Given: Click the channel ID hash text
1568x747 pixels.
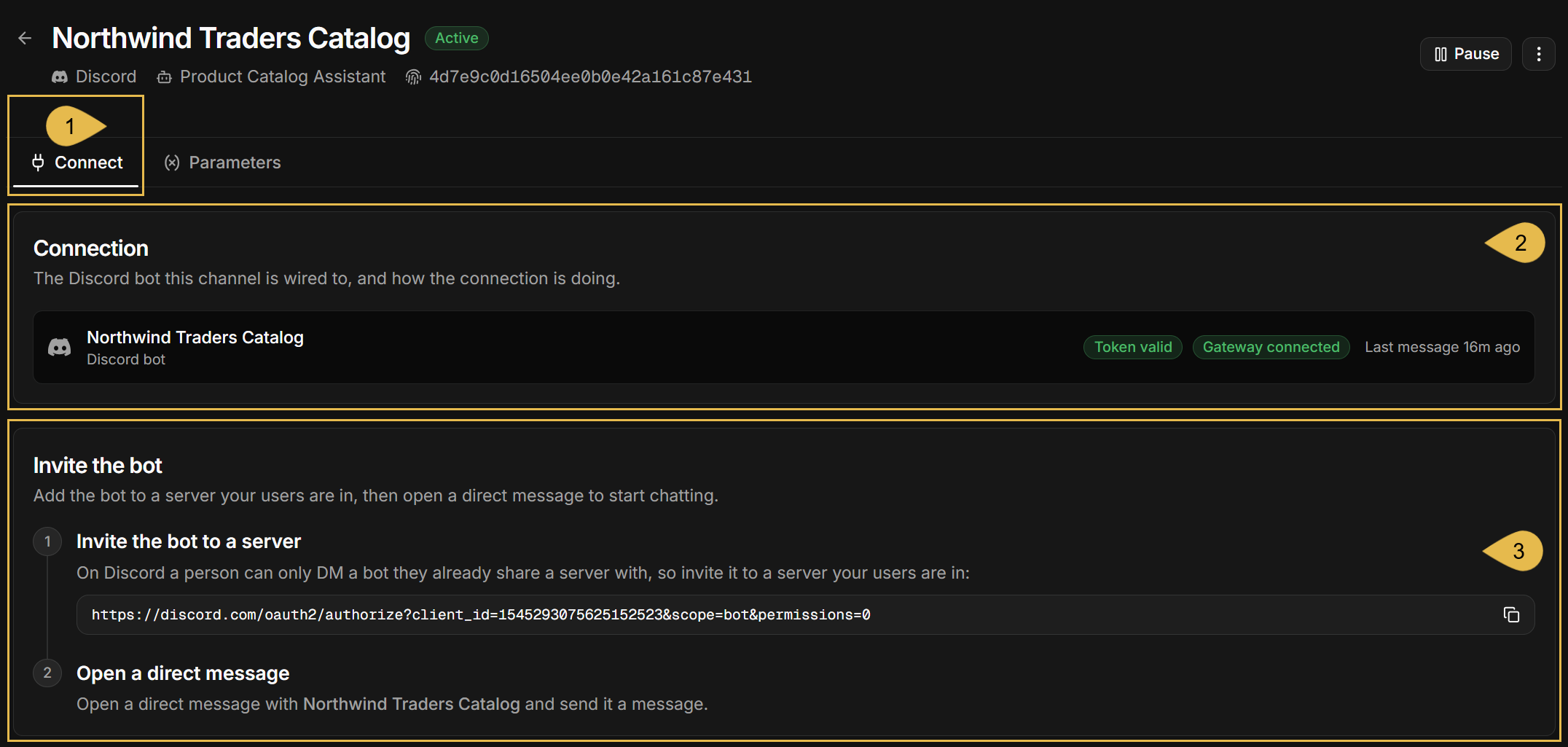Looking at the screenshot, I should (x=590, y=77).
